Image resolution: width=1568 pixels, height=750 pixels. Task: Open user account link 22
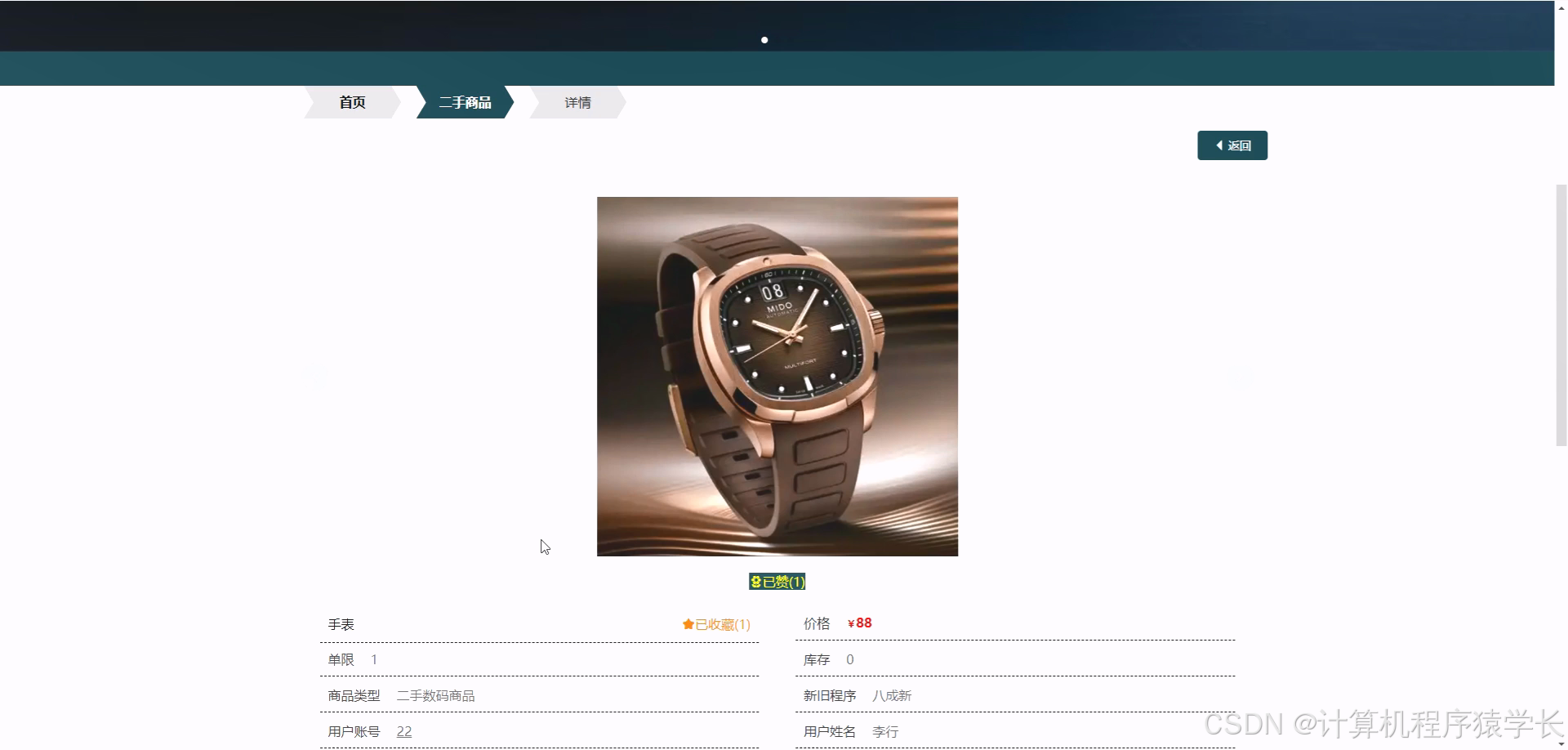(x=404, y=731)
